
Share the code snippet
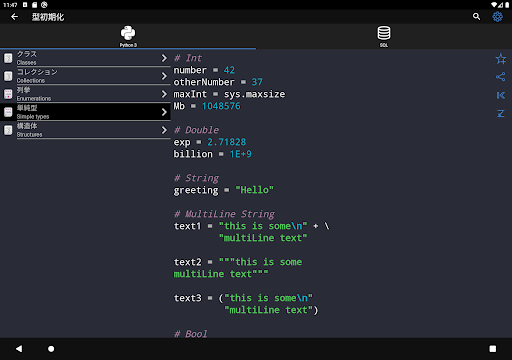click(x=501, y=77)
